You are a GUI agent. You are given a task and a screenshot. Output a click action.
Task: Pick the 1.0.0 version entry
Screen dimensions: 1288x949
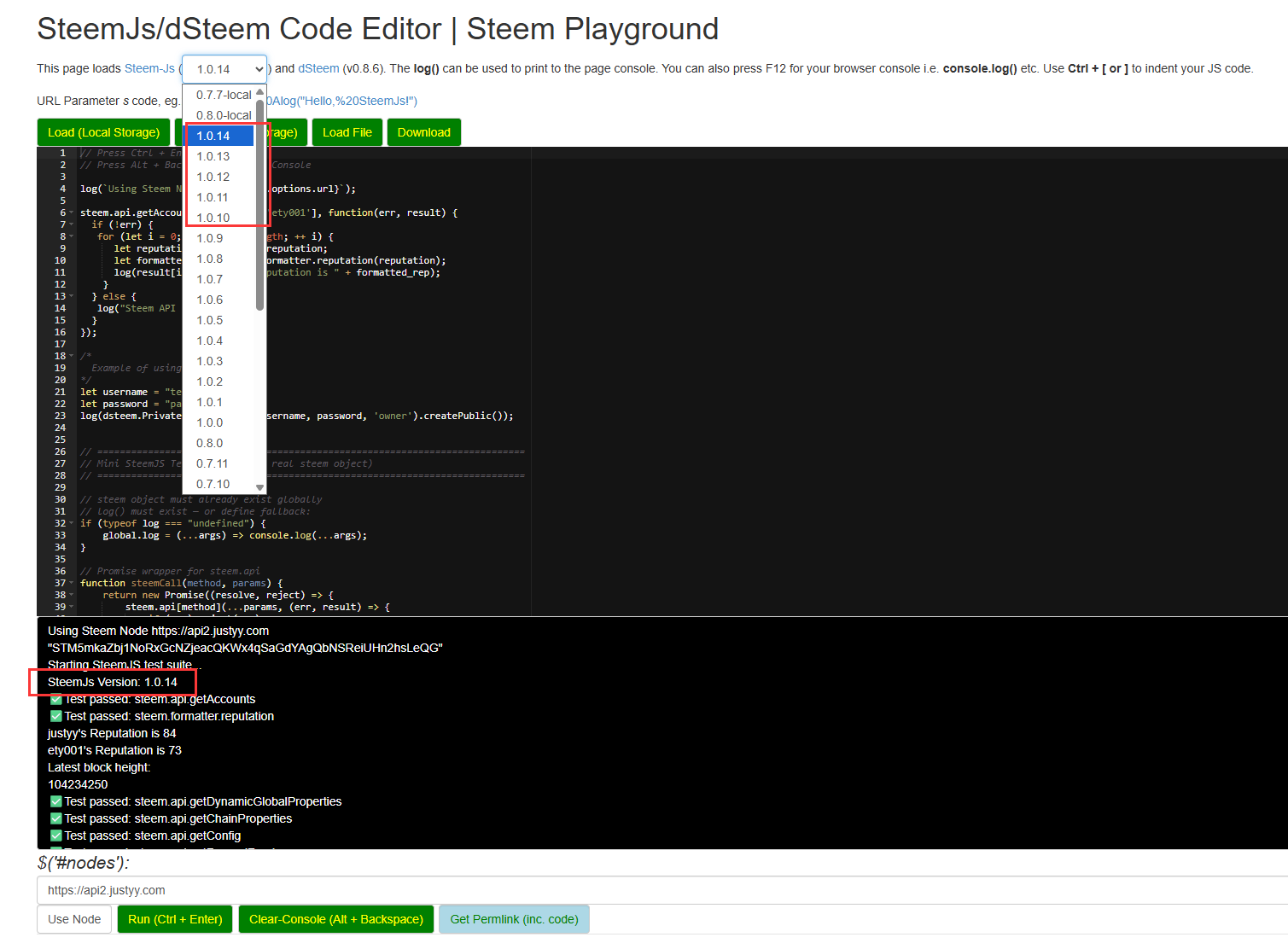219,422
